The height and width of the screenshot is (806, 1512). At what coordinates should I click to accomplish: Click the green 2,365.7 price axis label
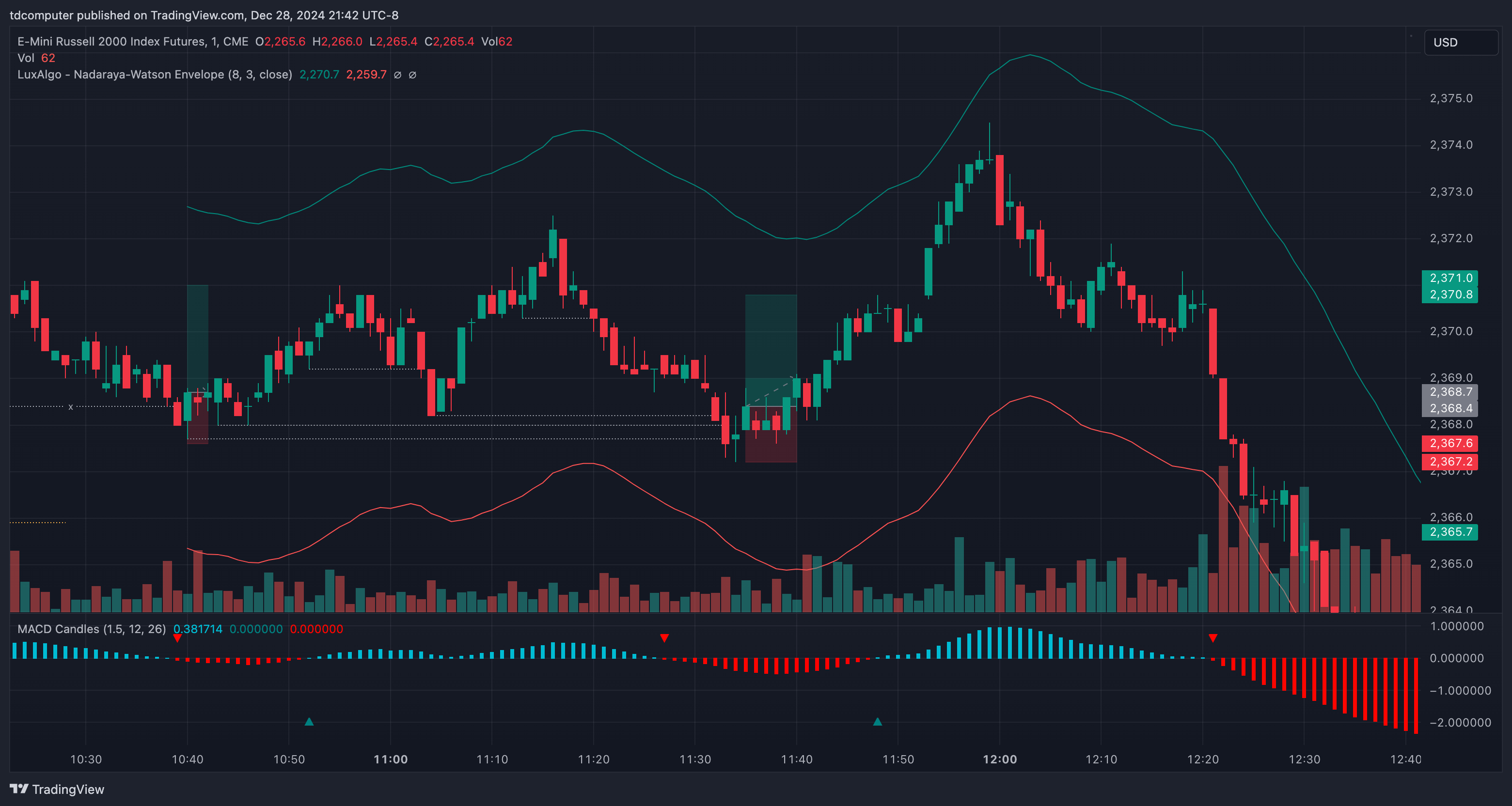tap(1450, 532)
